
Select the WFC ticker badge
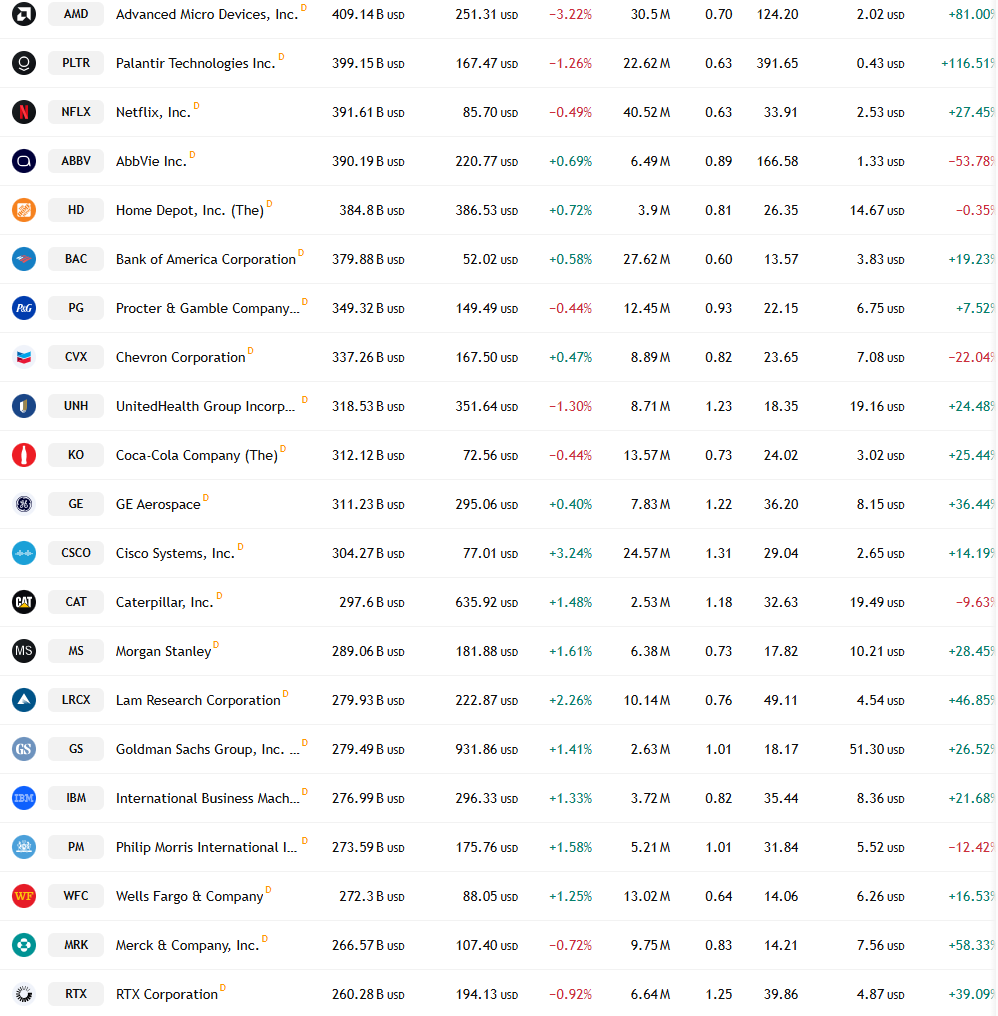(x=76, y=896)
